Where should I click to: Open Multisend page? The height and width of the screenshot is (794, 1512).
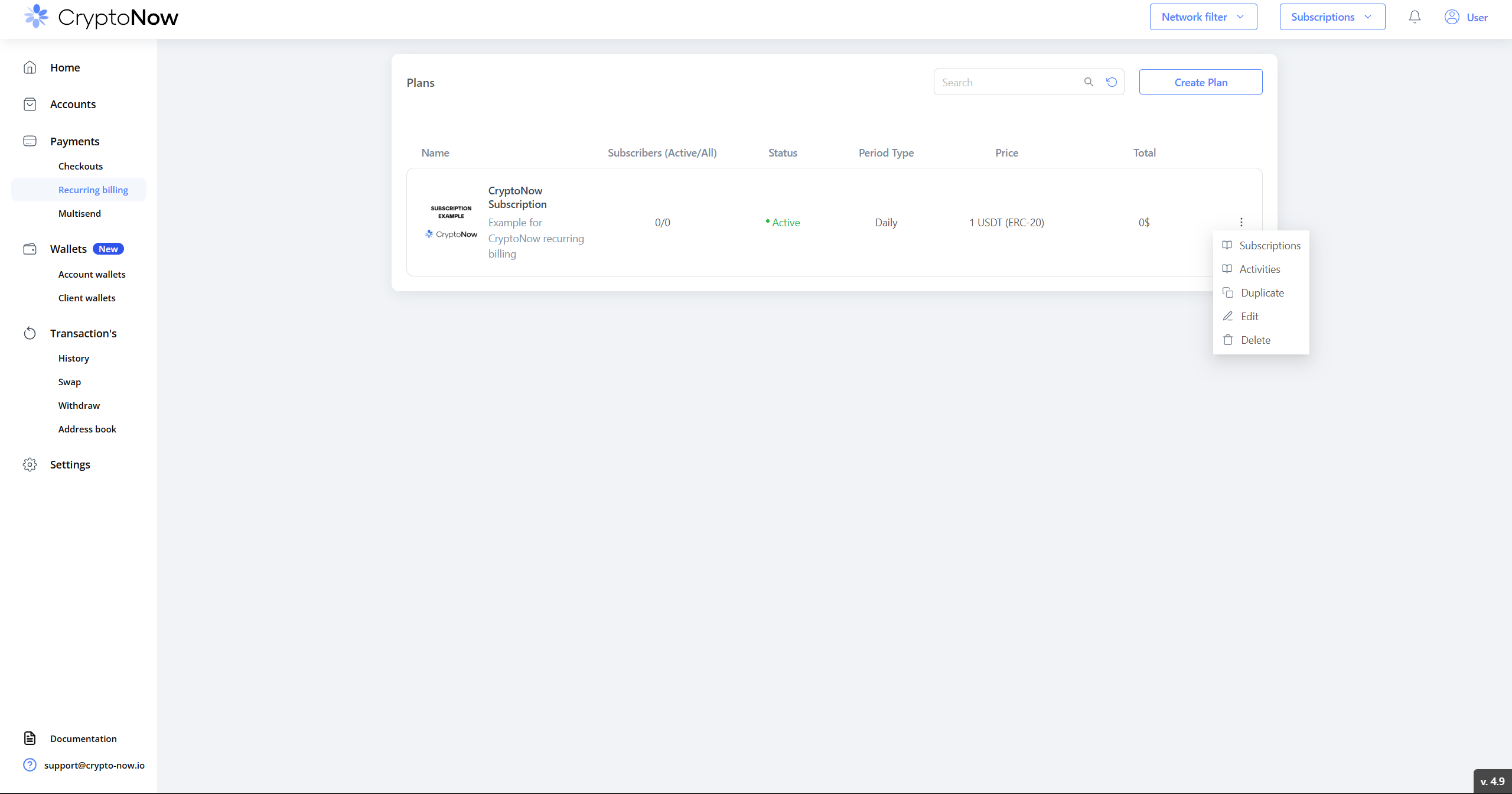click(79, 213)
